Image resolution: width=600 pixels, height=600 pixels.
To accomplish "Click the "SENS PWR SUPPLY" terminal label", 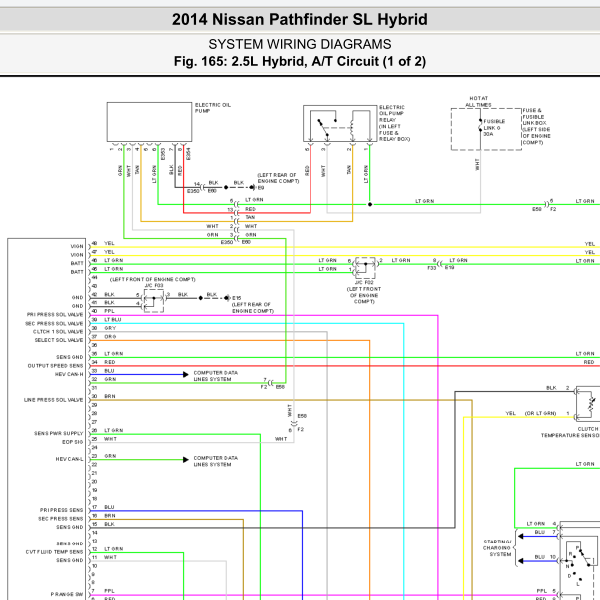I will 58,434.
